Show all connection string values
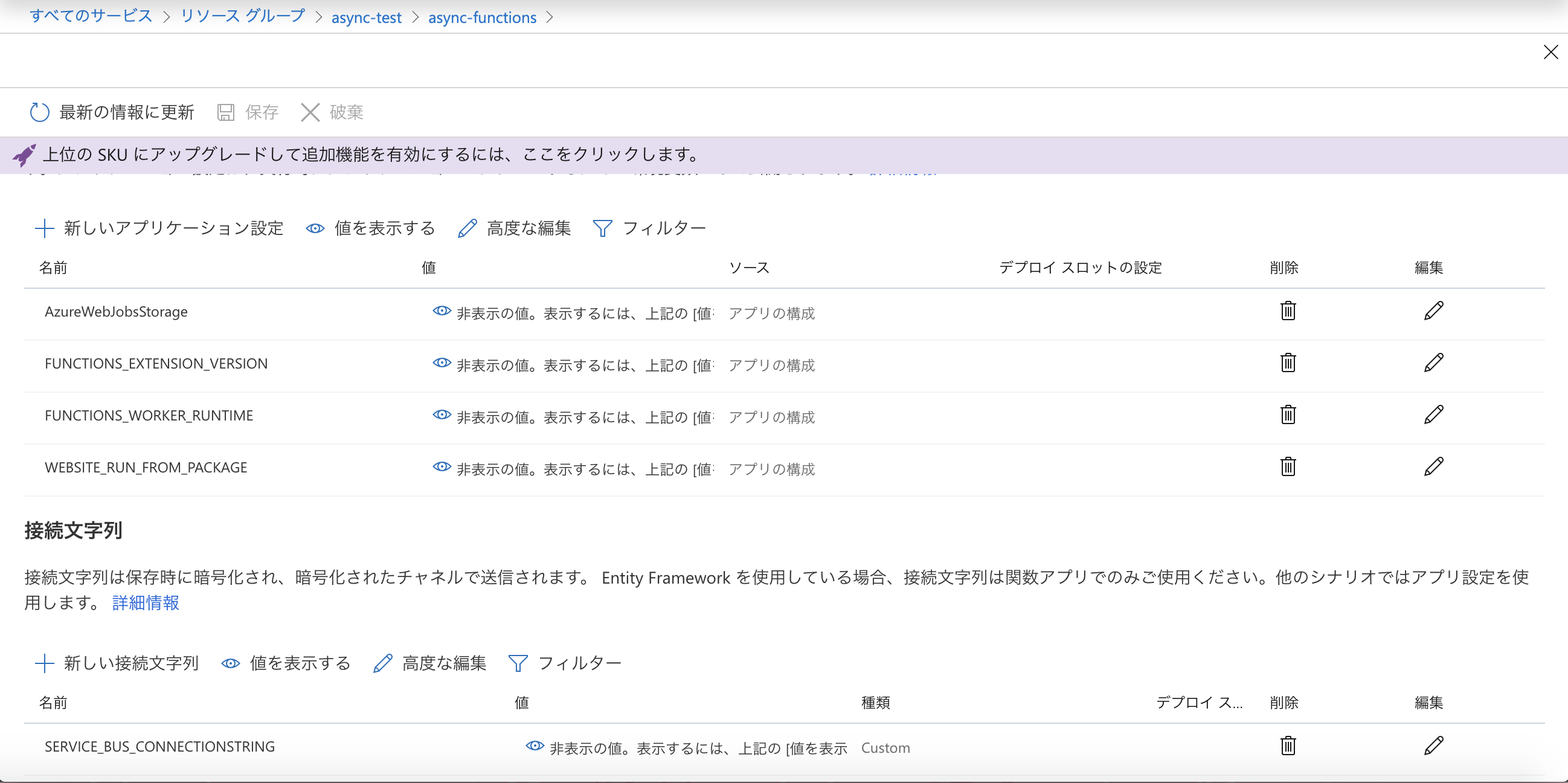This screenshot has width=1568, height=783. [286, 663]
